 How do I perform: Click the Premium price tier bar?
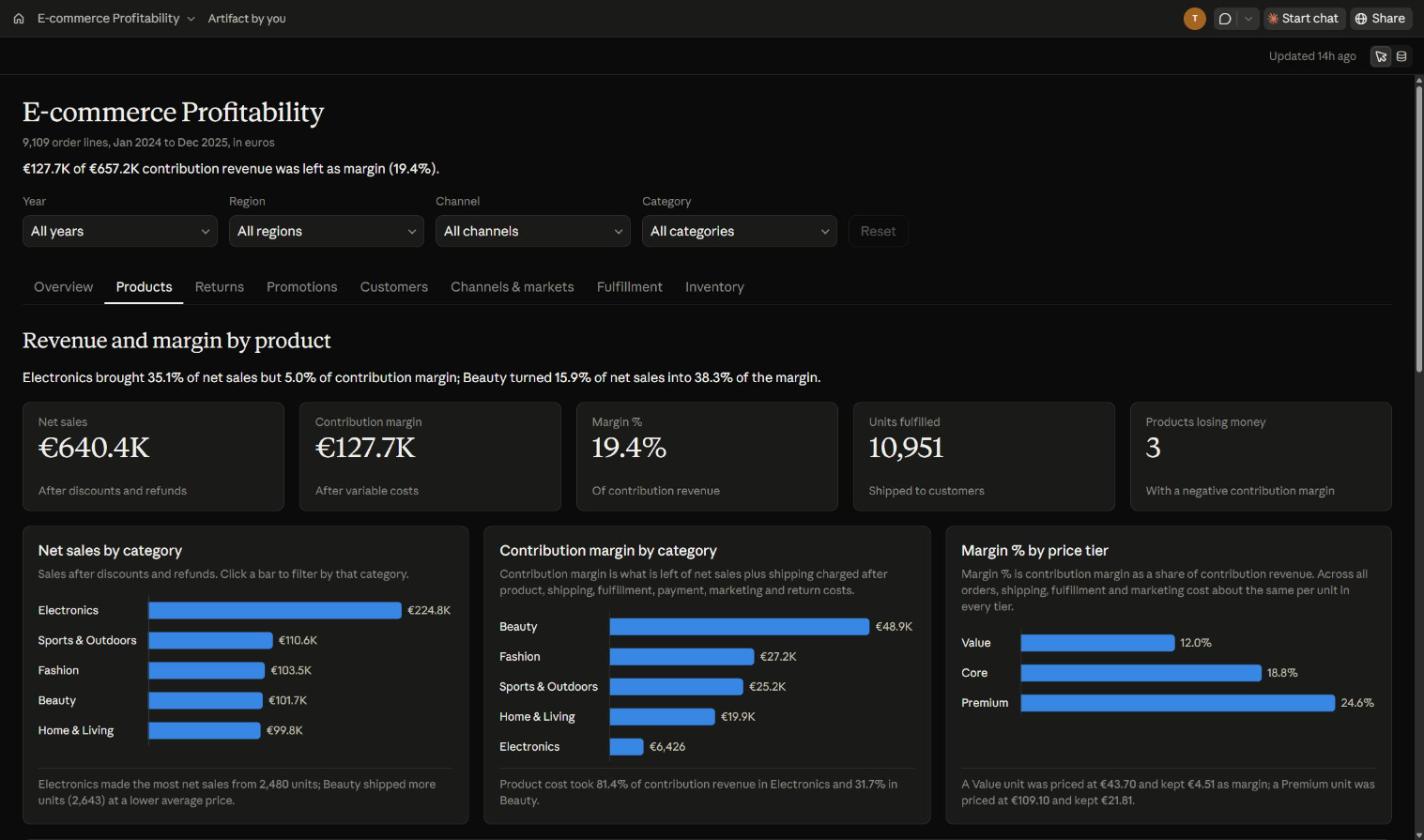(1178, 703)
